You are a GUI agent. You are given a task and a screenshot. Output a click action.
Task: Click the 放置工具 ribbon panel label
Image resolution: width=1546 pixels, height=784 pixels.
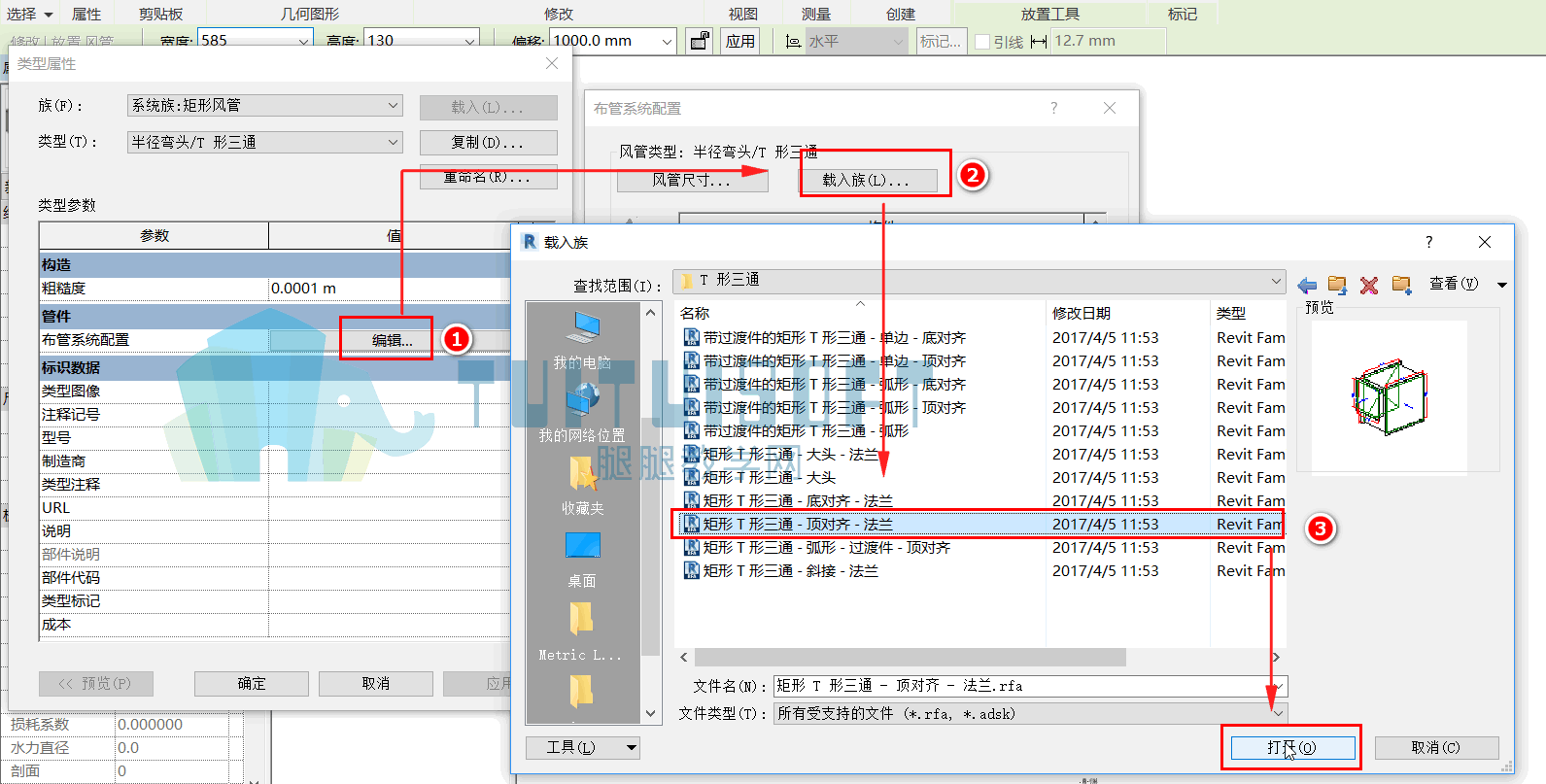pyautogui.click(x=1050, y=14)
